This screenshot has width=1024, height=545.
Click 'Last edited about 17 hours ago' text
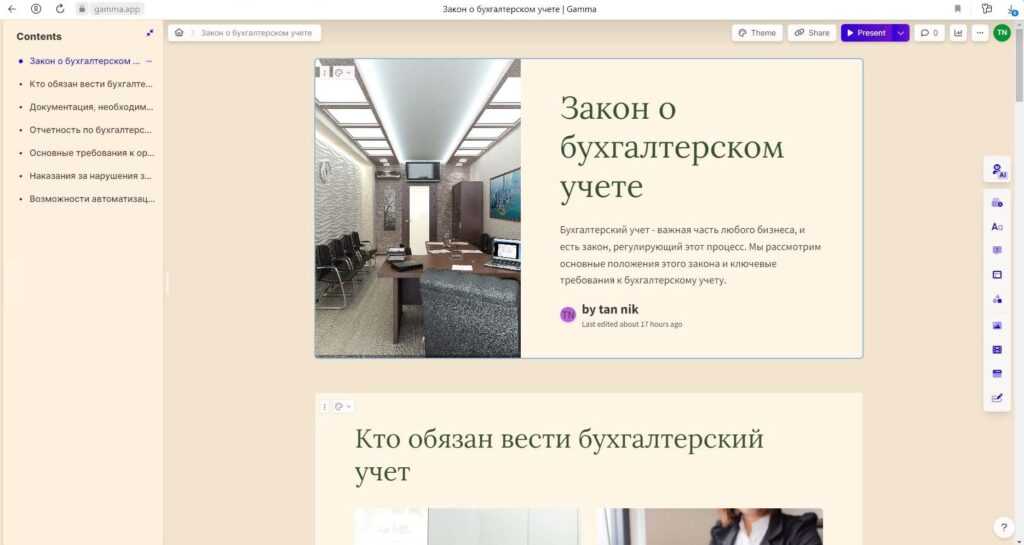pos(632,324)
